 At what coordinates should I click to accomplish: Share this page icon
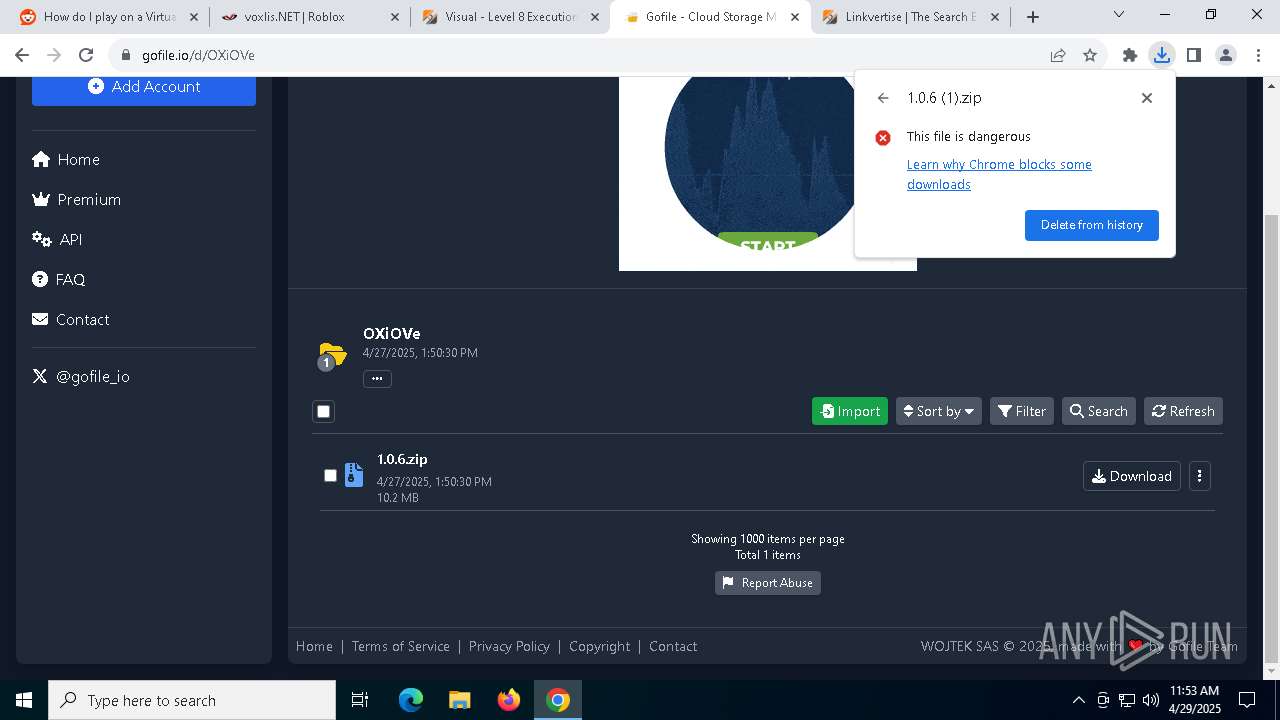[1058, 56]
